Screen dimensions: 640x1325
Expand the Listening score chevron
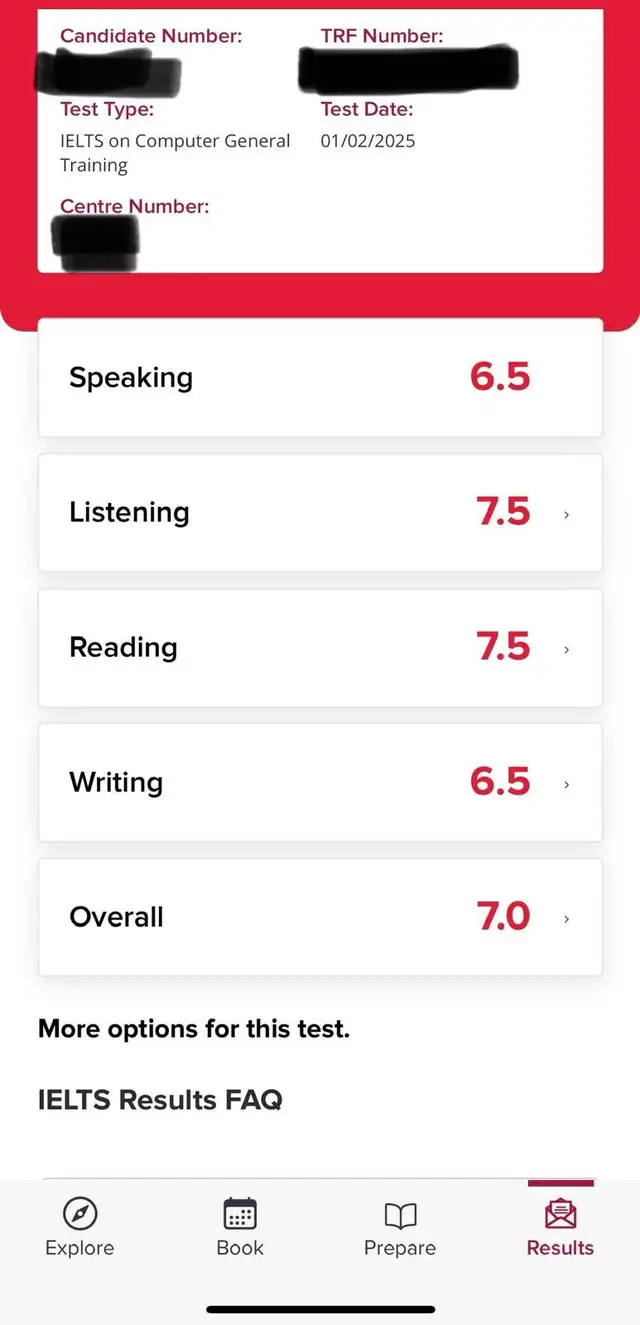[567, 514]
